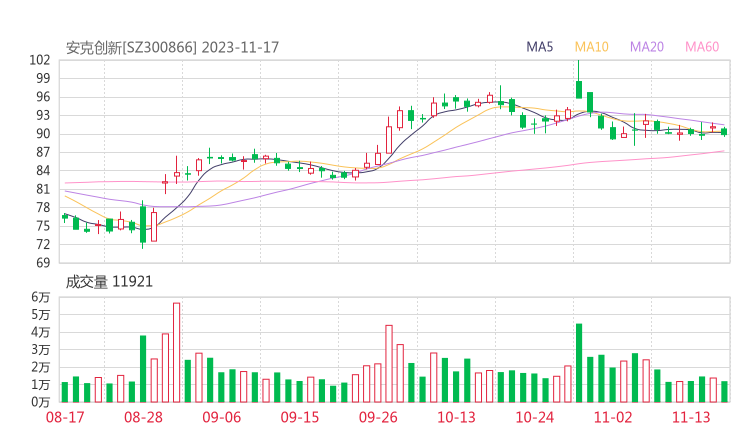The width and height of the screenshot is (740, 440).
Task: Click the 10-24 date axis label
Action: click(534, 417)
